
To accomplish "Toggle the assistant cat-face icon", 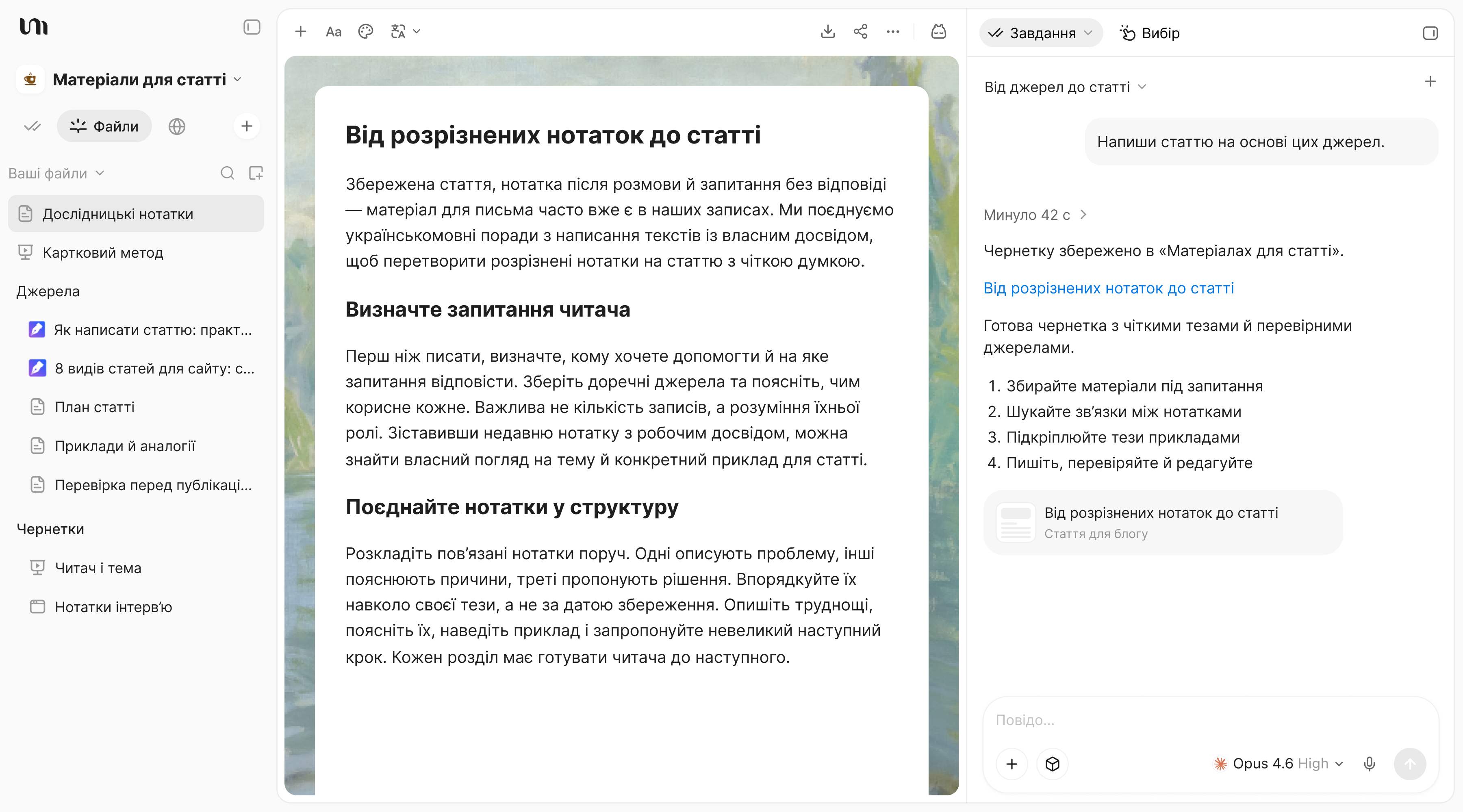I will coord(939,32).
